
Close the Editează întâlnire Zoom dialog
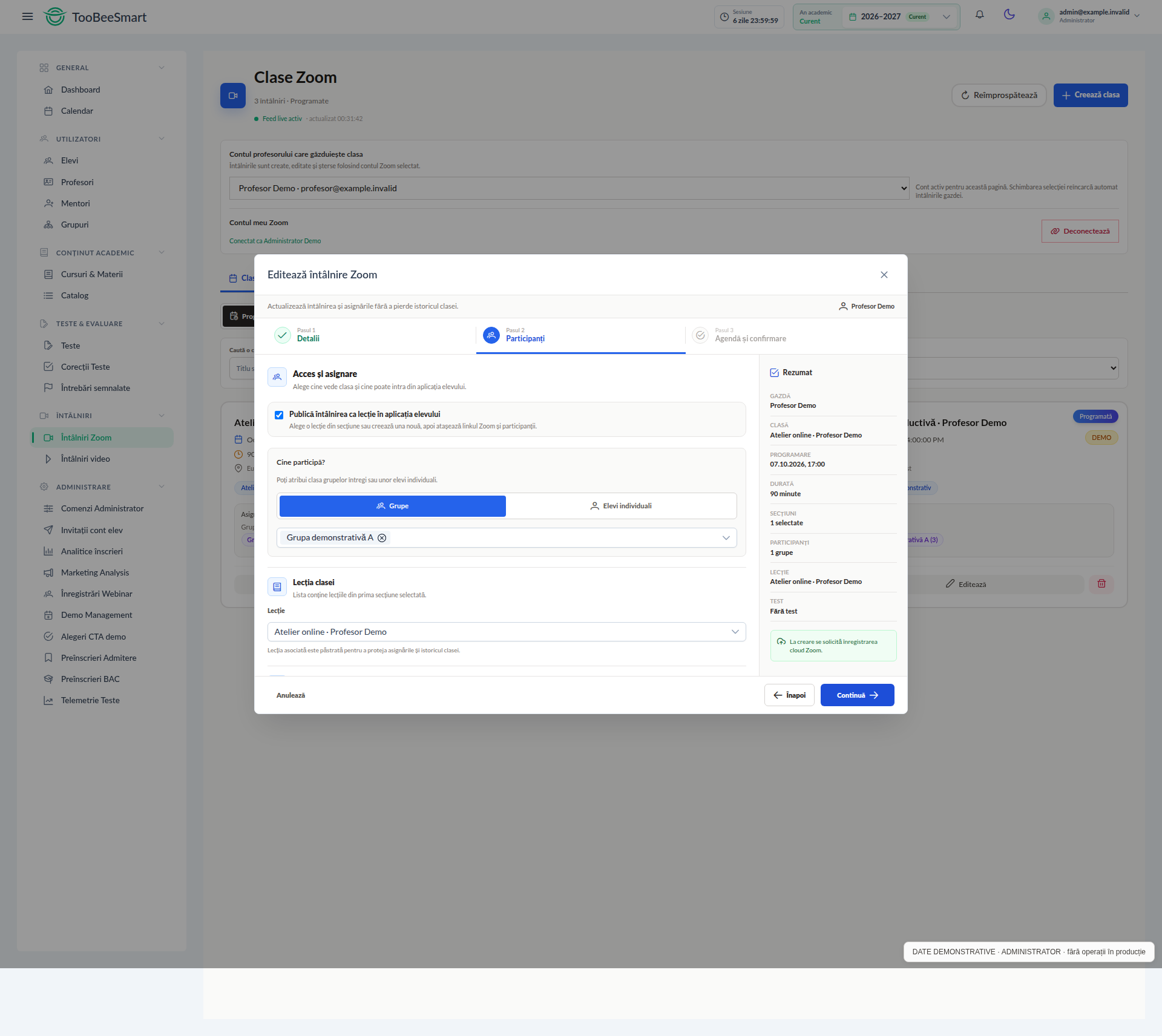[x=884, y=275]
